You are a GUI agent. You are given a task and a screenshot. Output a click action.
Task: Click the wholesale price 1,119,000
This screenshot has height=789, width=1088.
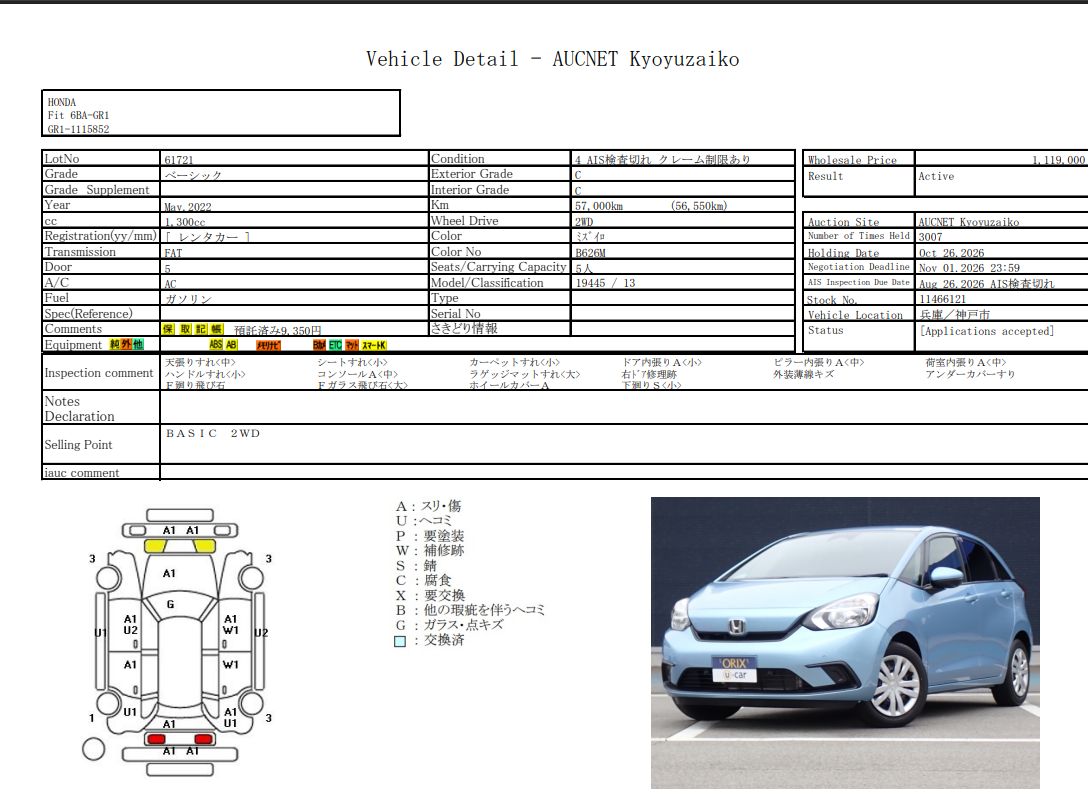click(1058, 160)
